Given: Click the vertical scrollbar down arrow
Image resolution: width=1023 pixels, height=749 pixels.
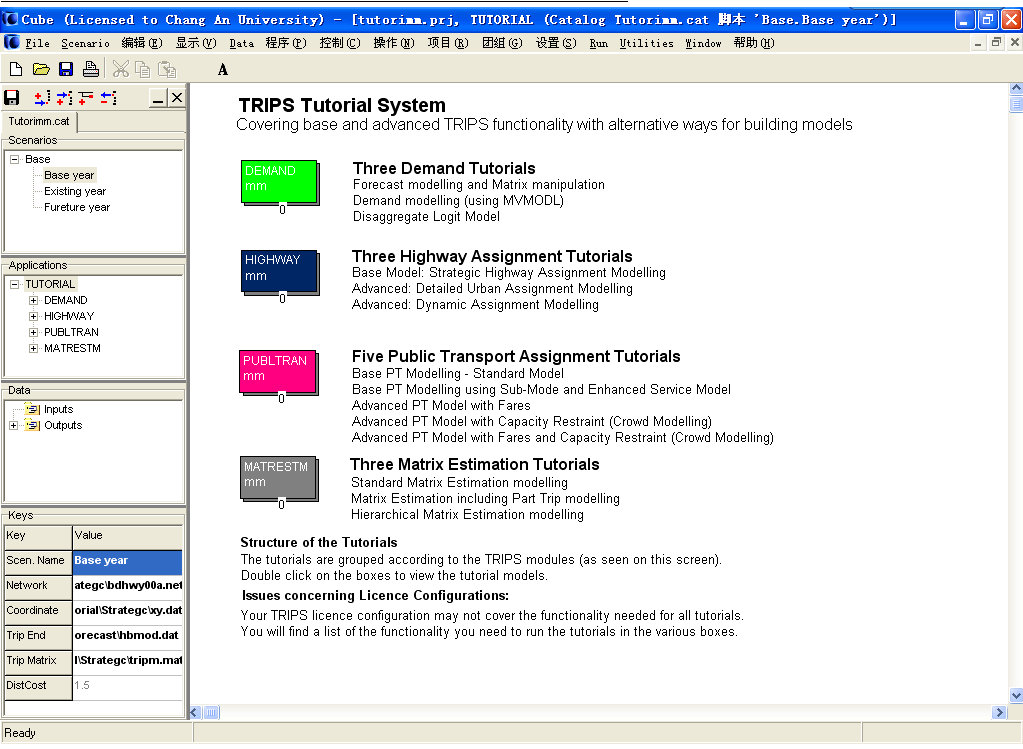Looking at the screenshot, I should 1016,696.
